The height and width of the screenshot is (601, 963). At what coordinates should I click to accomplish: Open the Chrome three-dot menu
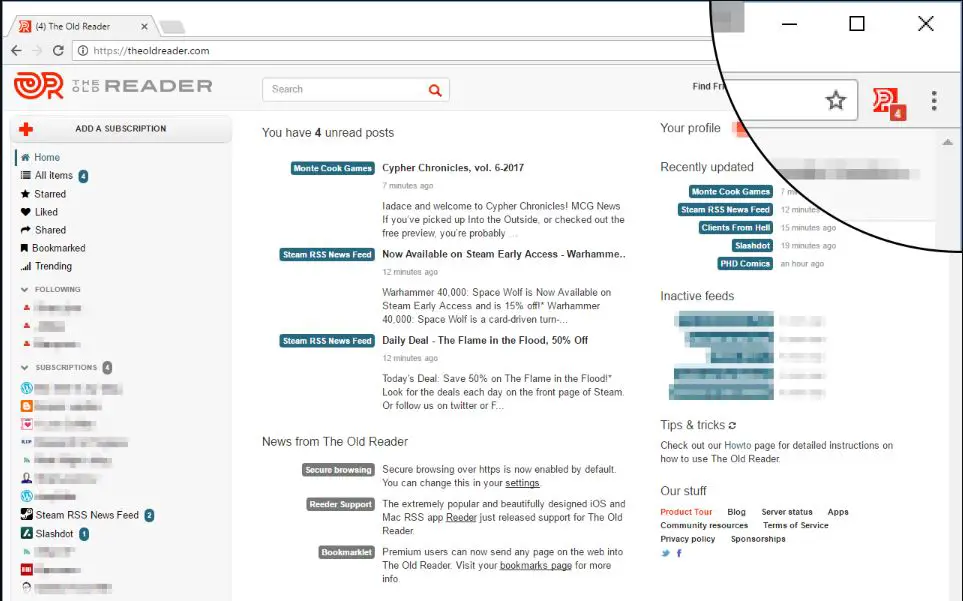click(933, 100)
